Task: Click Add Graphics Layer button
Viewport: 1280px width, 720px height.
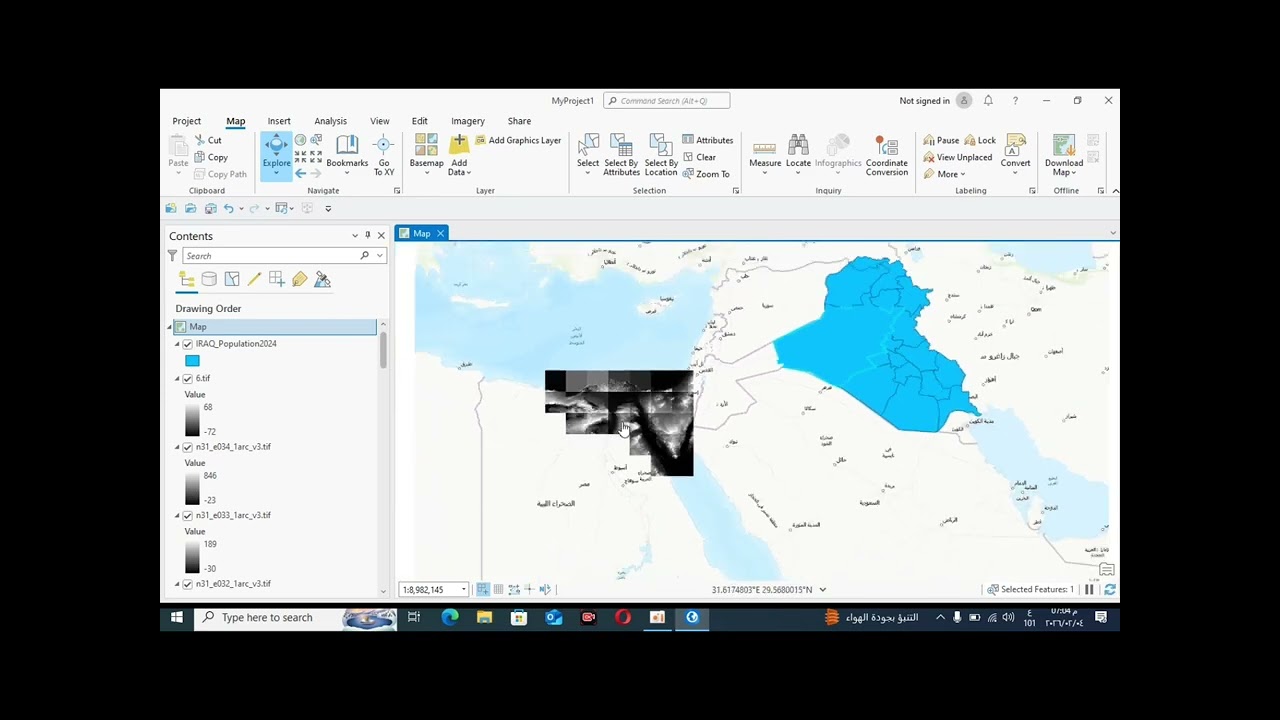Action: click(518, 141)
